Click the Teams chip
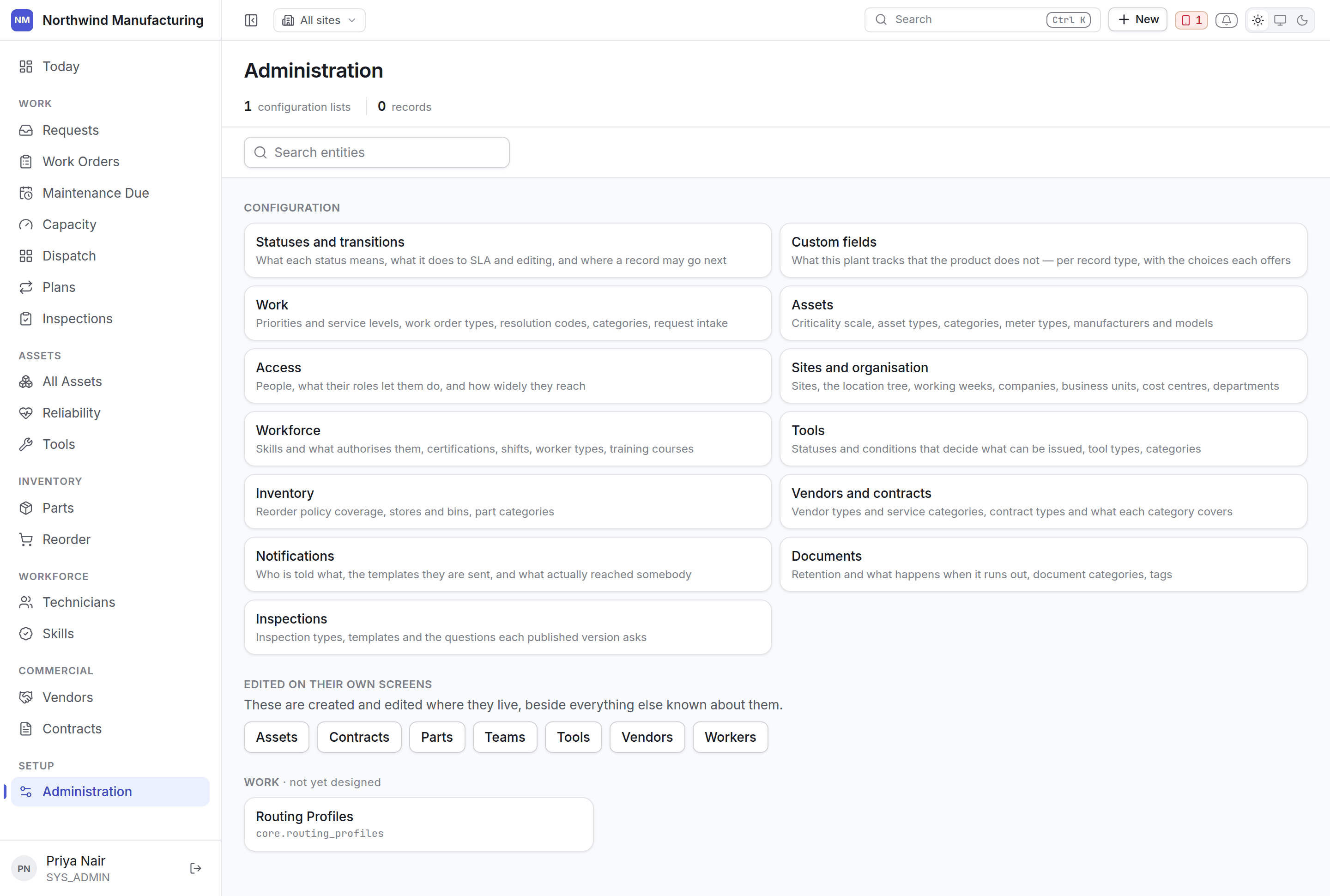Screen dimensions: 1330x896 click(505, 737)
